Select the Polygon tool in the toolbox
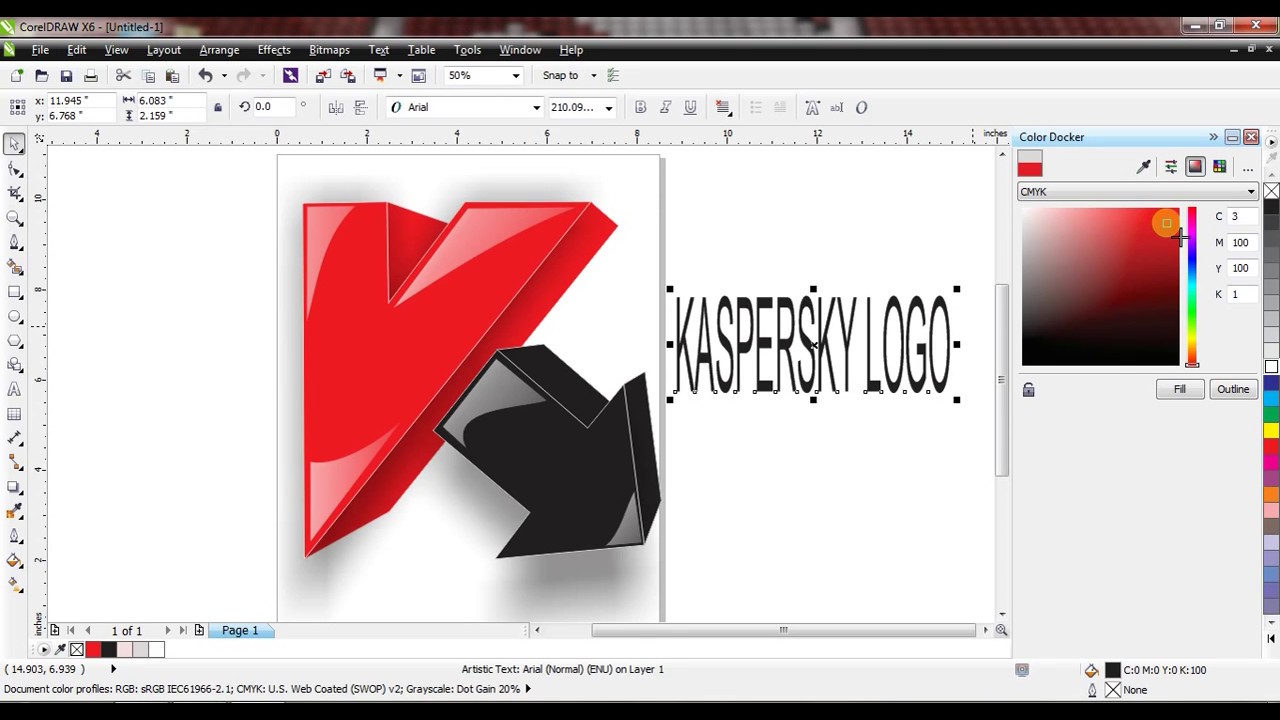Viewport: 1280px width, 720px height. [x=14, y=340]
